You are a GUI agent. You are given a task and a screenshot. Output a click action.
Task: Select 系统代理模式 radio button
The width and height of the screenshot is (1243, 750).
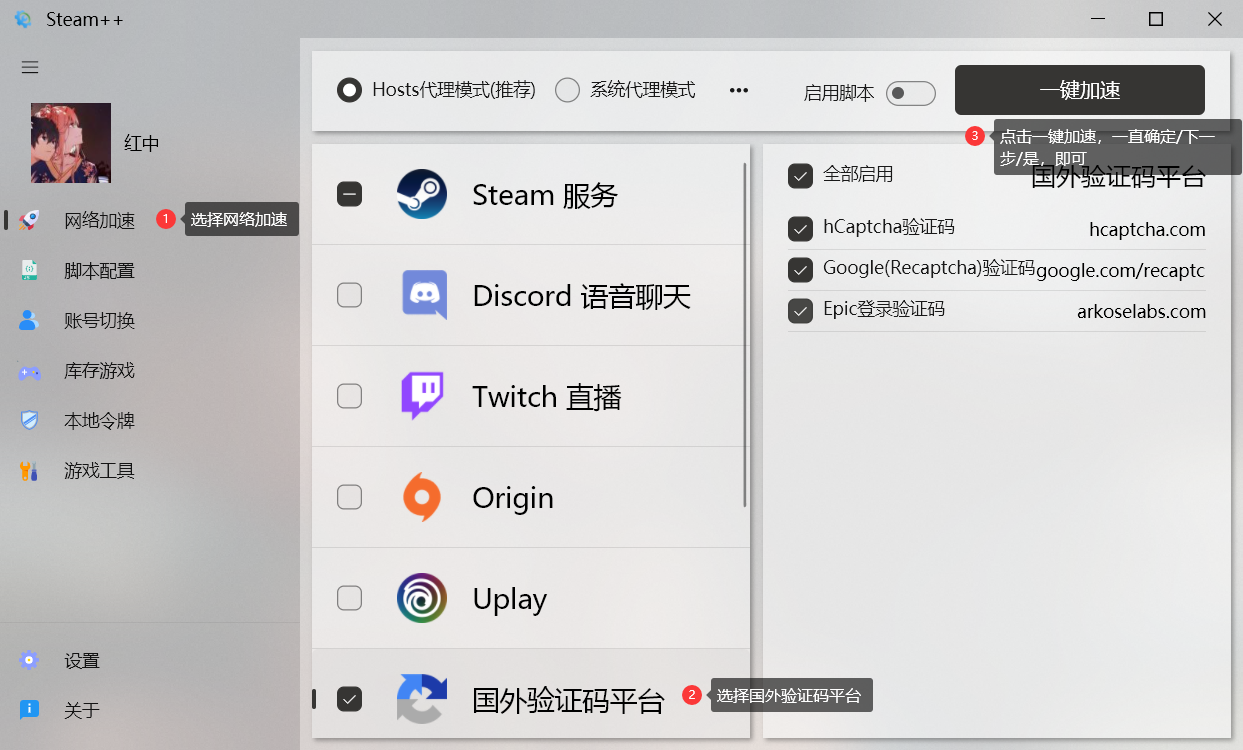(x=567, y=90)
